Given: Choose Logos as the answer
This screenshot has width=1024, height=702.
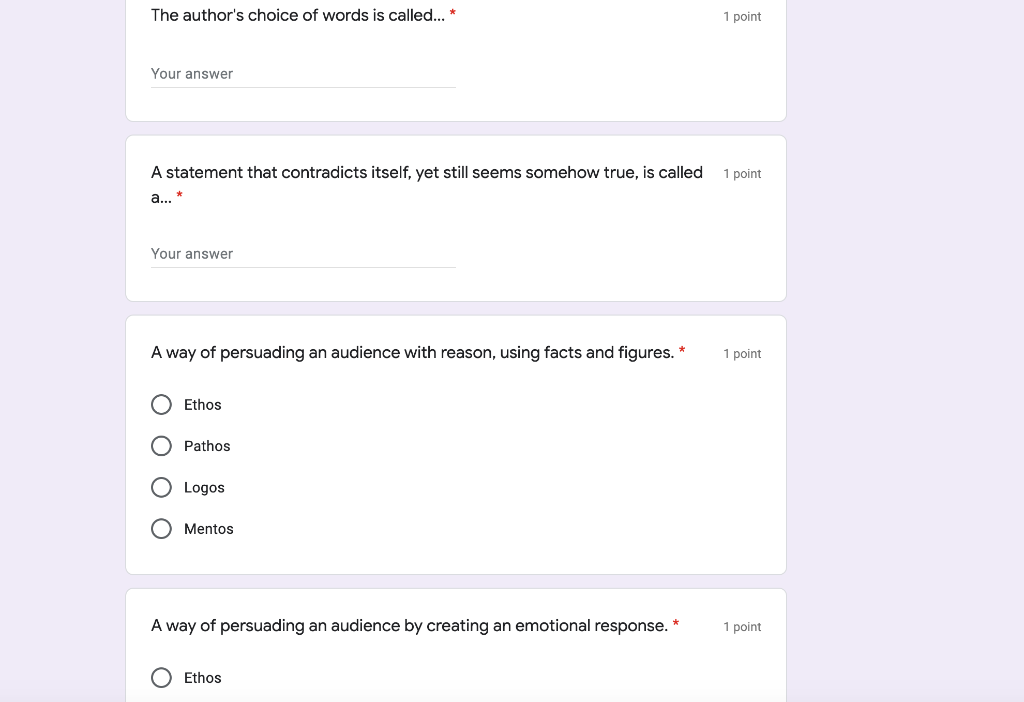Looking at the screenshot, I should 161,487.
